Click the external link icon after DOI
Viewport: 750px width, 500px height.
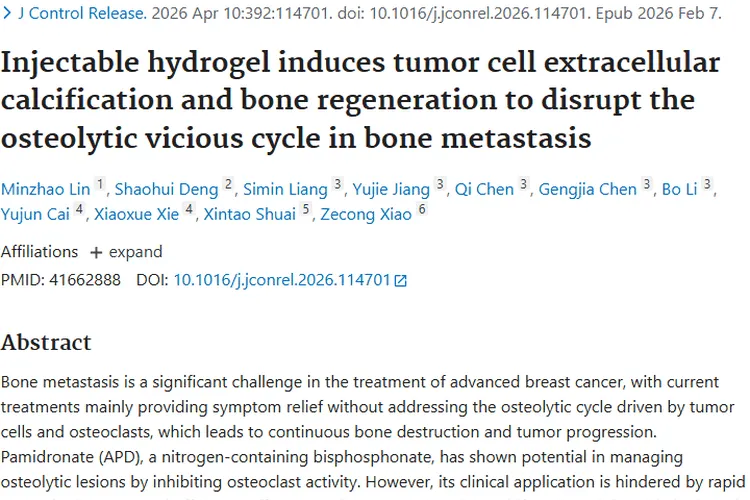click(401, 281)
